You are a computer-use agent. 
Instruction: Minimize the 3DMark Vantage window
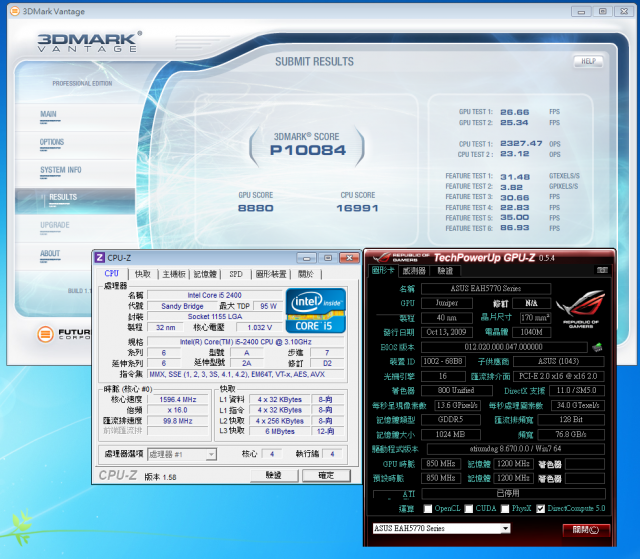click(x=581, y=12)
